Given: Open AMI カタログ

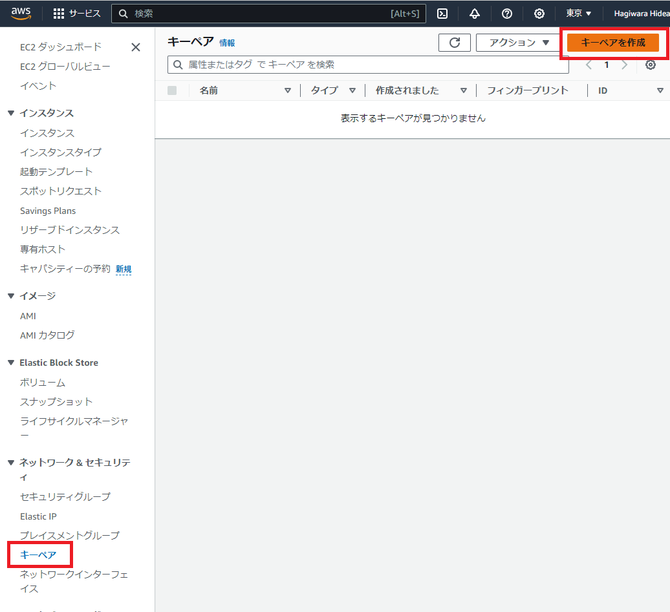Looking at the screenshot, I should [47, 335].
